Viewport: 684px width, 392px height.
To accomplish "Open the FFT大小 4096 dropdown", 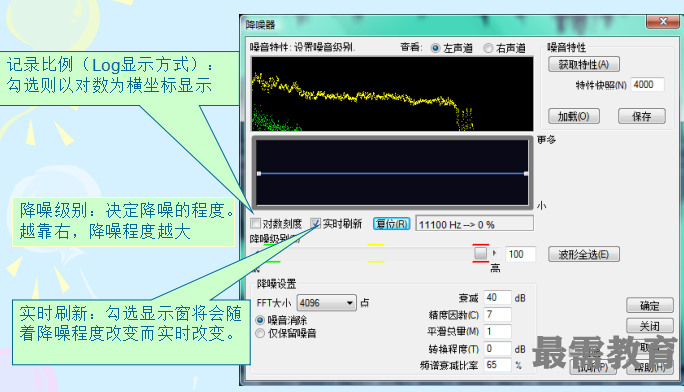I will tap(326, 303).
